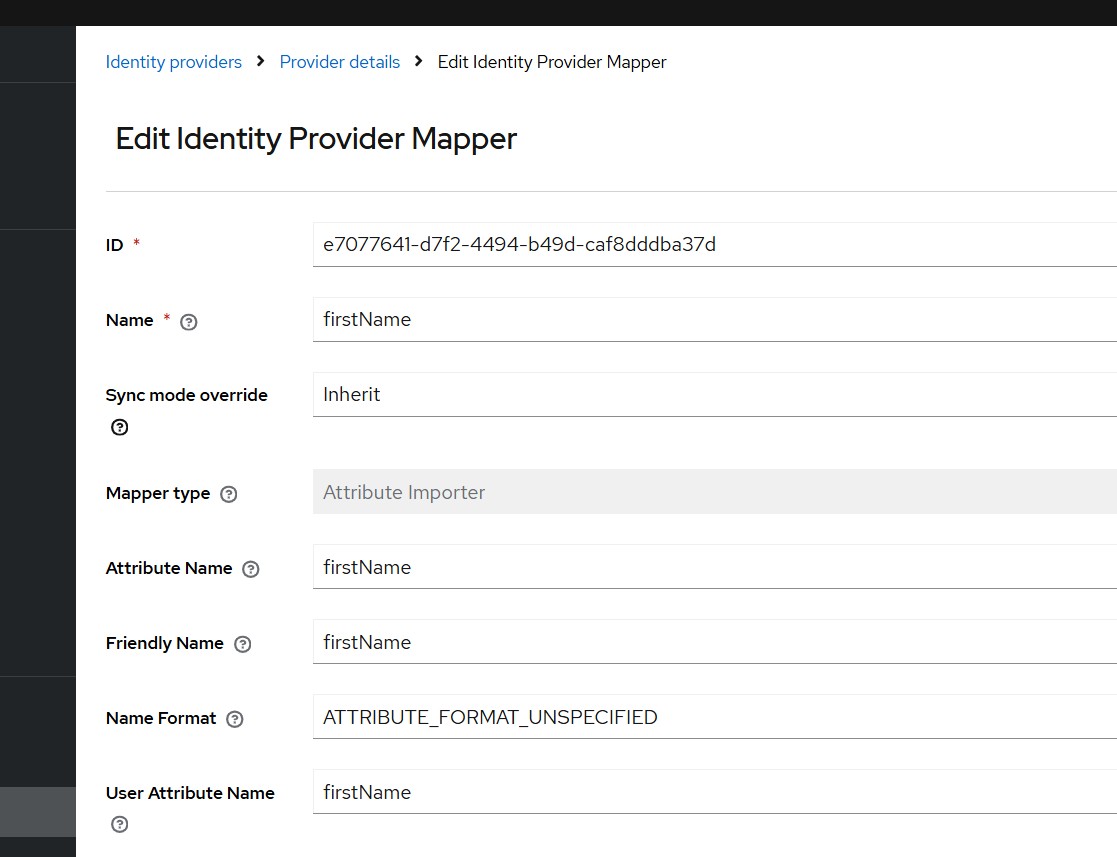Show help for Name Format

234,719
